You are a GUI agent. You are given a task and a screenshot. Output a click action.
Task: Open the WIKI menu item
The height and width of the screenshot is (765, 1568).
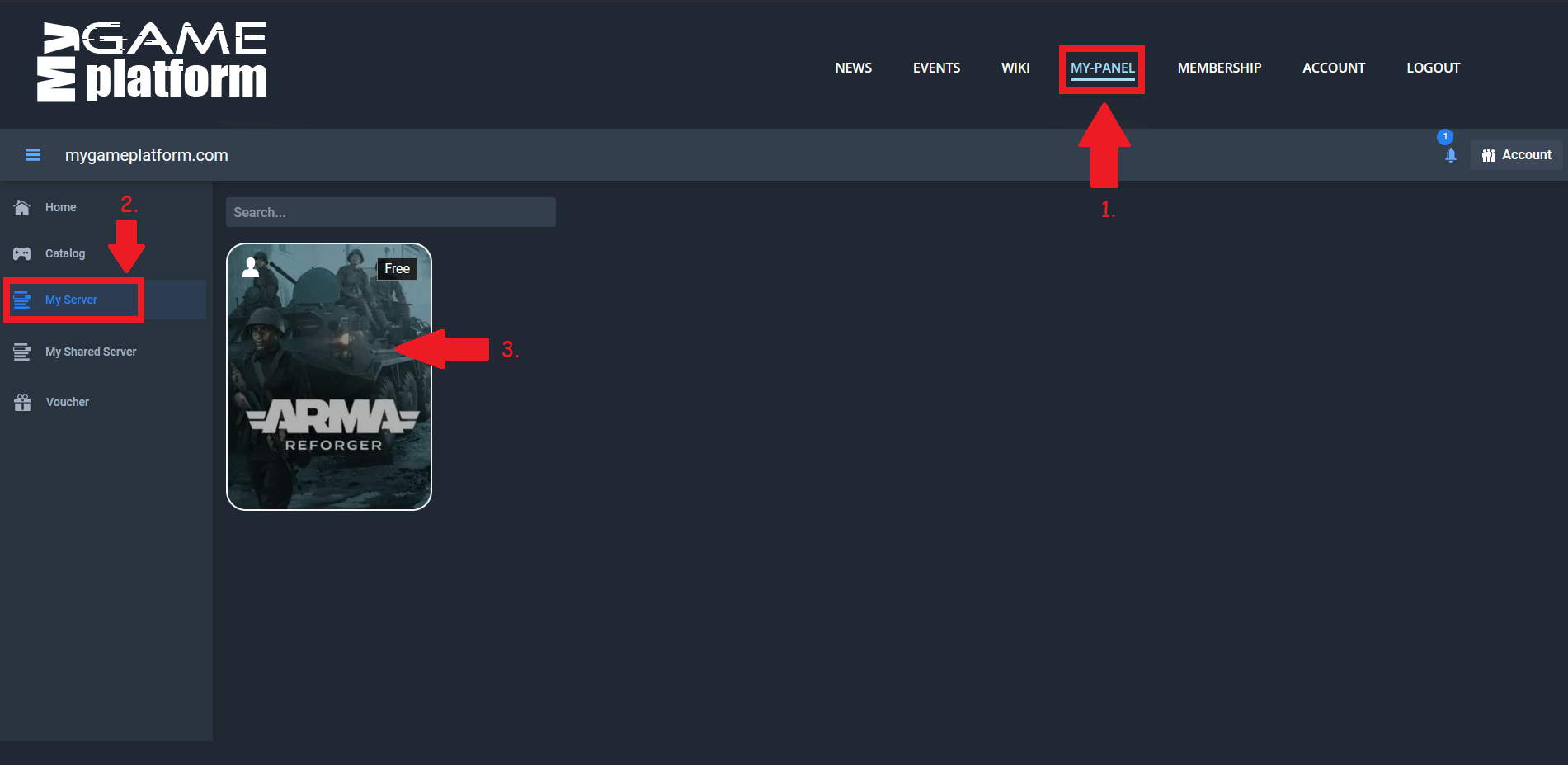[1015, 68]
